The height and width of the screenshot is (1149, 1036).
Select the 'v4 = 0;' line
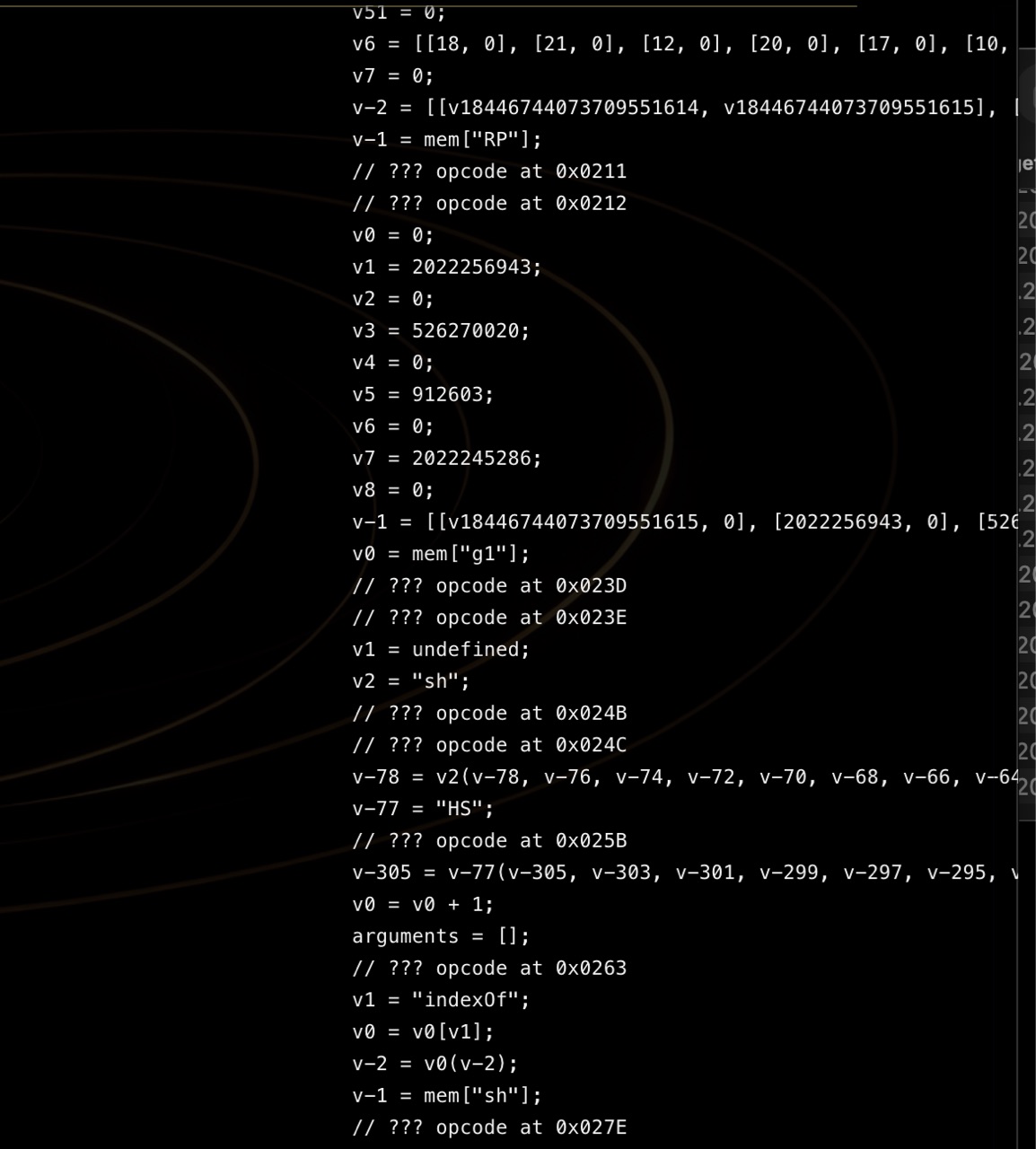pyautogui.click(x=392, y=363)
